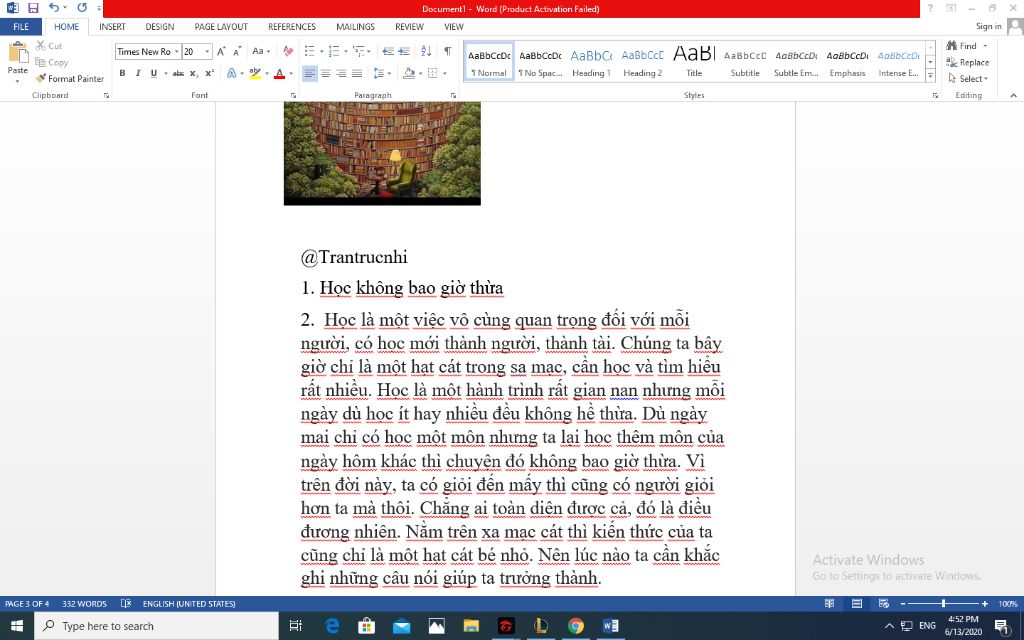Click the Clear All Formatting icon

coord(288,52)
